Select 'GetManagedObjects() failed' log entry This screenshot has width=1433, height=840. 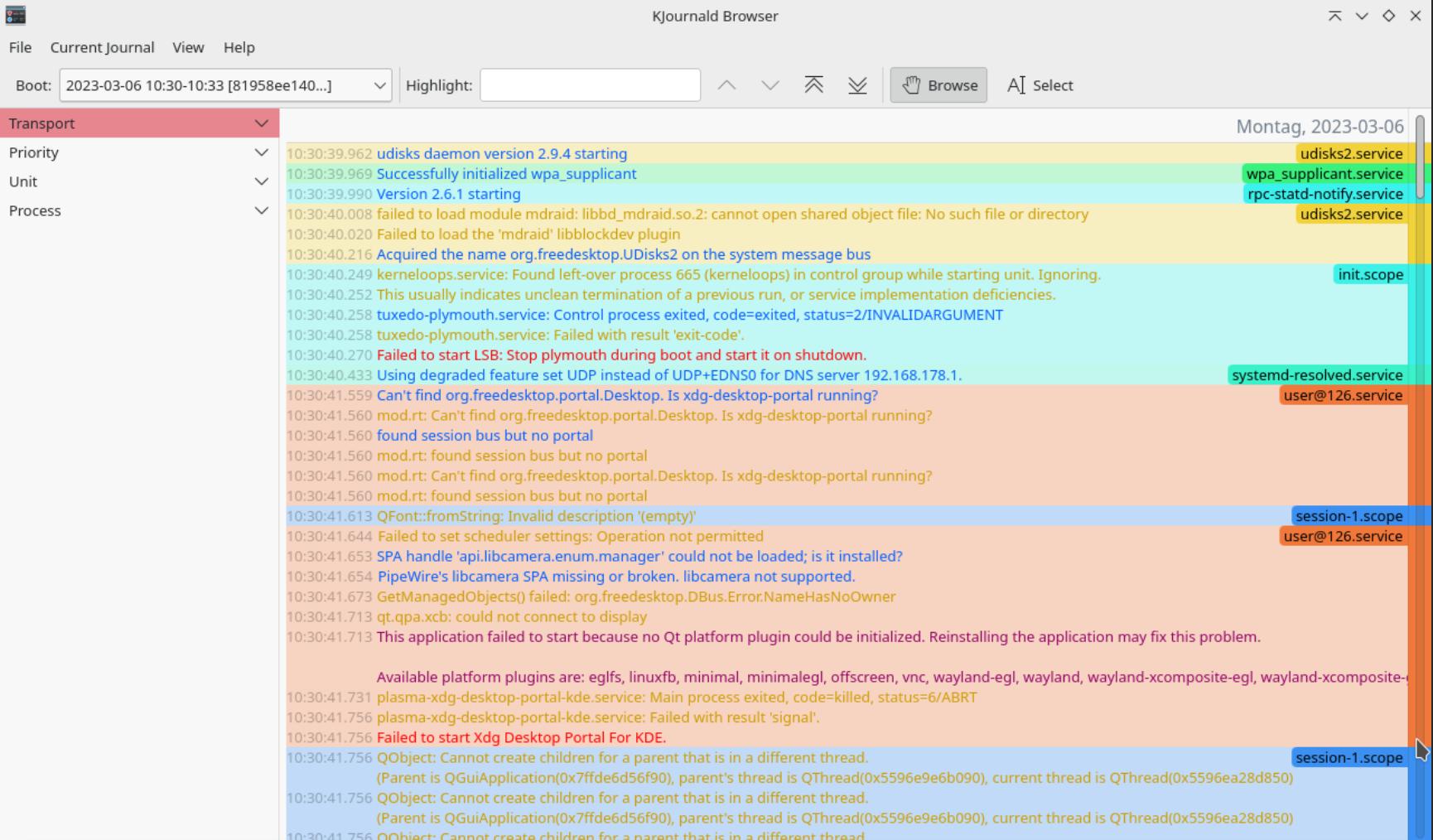click(x=635, y=596)
